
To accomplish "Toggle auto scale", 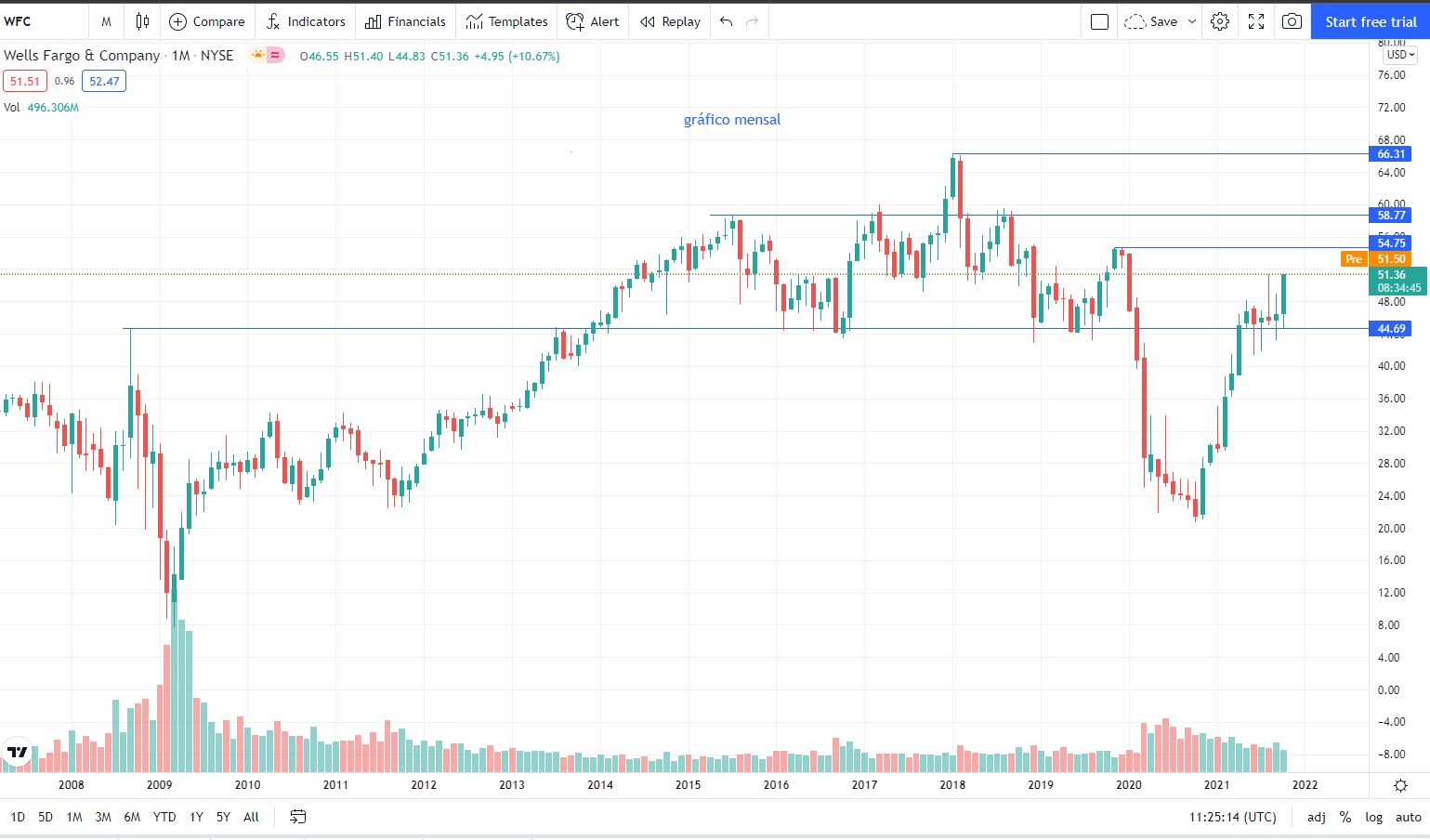I will [1408, 817].
